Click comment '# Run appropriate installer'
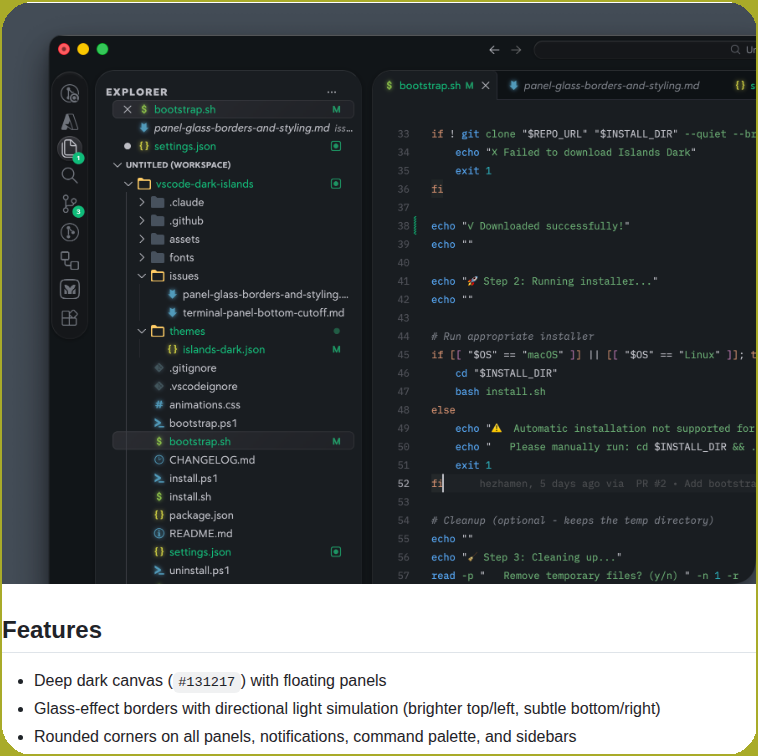Screen dimensions: 758x756 pos(512,336)
